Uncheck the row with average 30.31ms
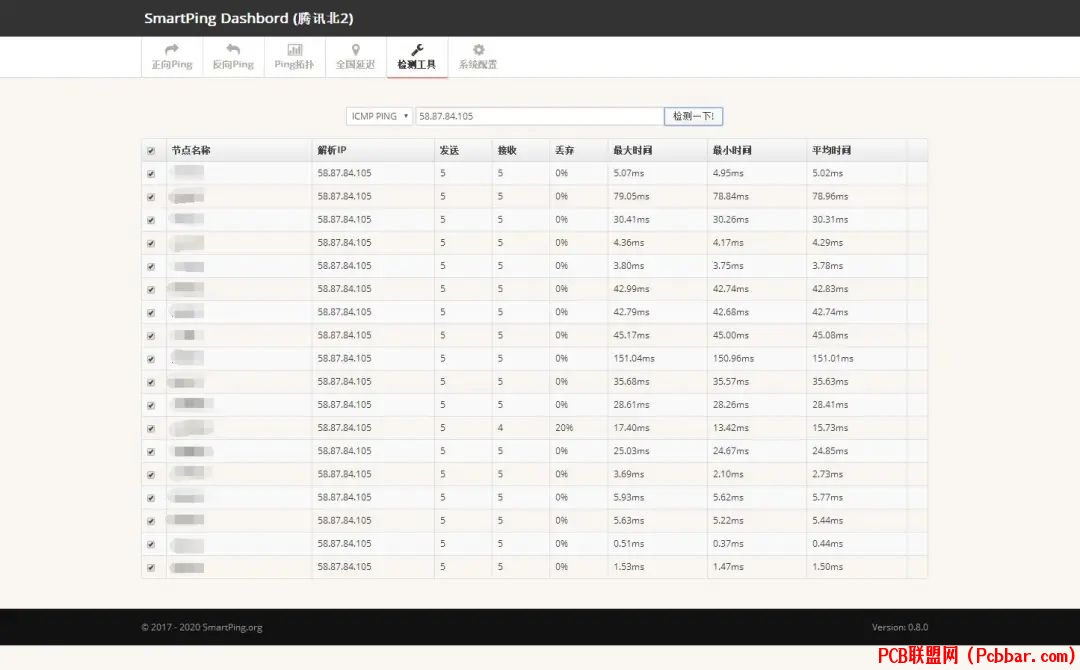1080x670 pixels. point(151,220)
